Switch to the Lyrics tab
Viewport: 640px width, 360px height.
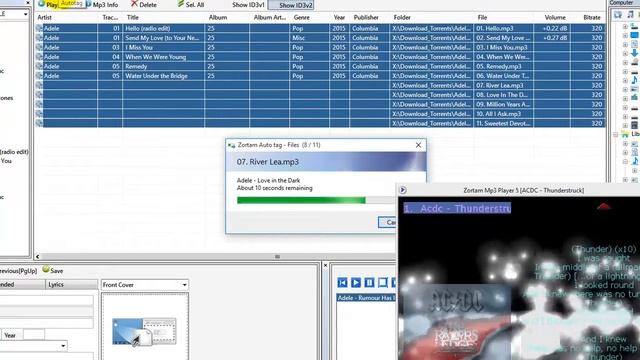71,284
